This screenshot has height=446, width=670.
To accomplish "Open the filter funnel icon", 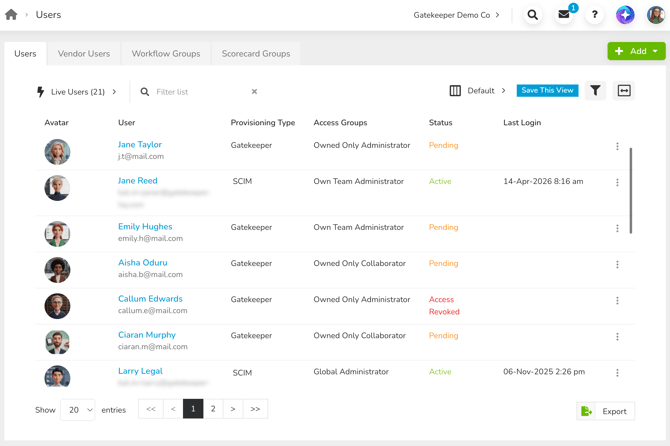I will 595,91.
